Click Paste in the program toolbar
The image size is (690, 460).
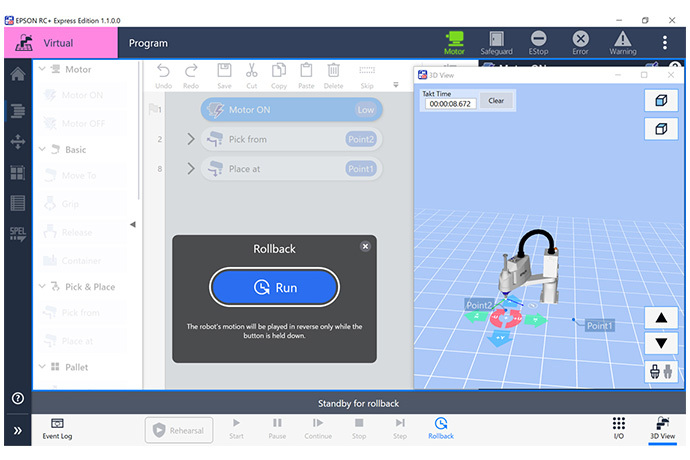(306, 76)
